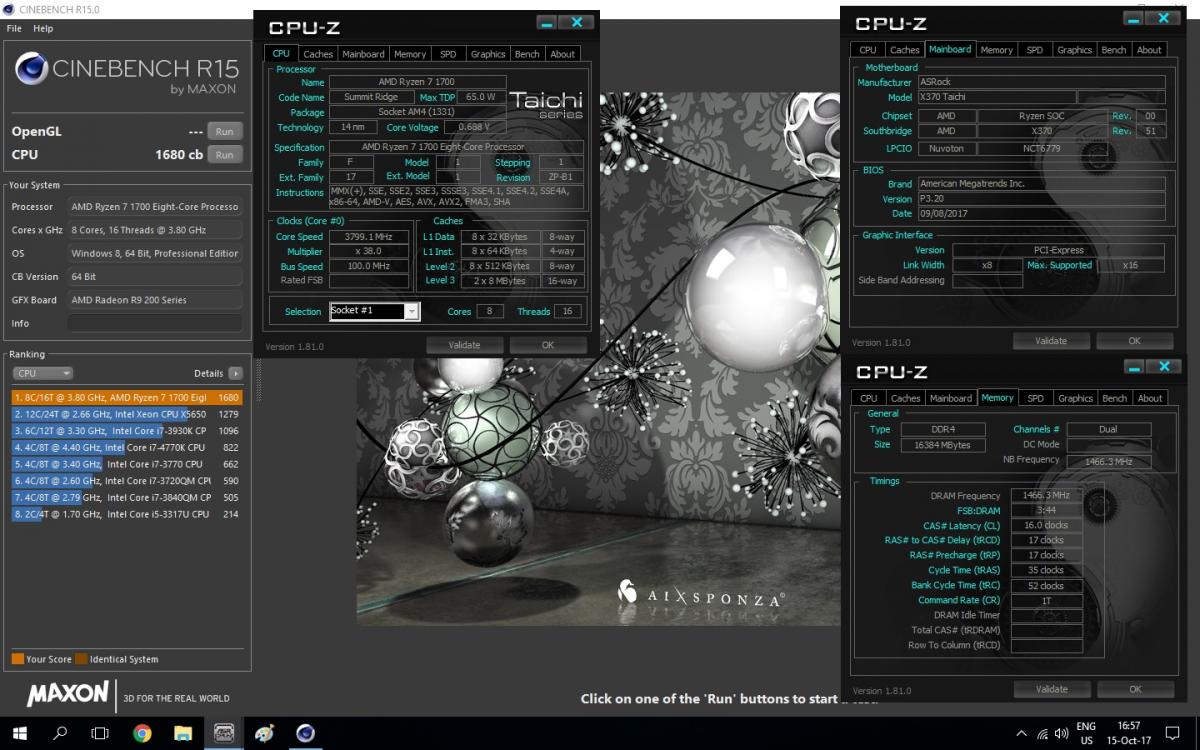Click Validate in the Memory CPU-Z window
Image resolution: width=1200 pixels, height=750 pixels.
[1051, 689]
